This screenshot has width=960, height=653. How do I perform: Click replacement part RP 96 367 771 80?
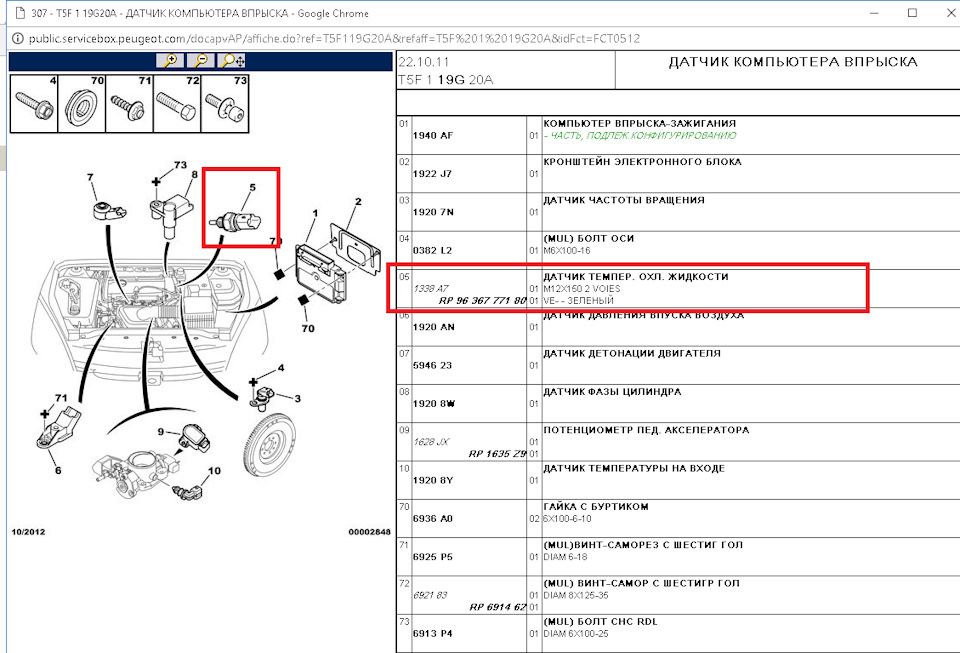(x=482, y=300)
